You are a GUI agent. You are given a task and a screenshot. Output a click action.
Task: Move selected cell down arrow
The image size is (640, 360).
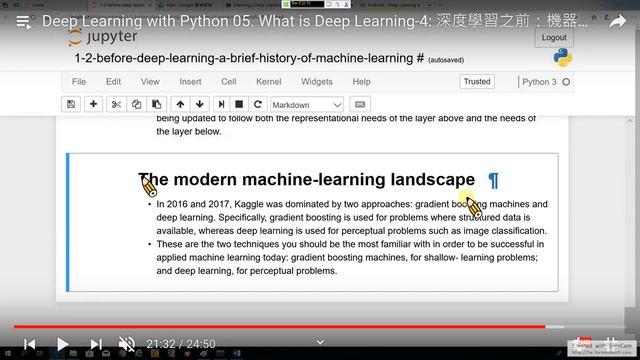pos(200,104)
